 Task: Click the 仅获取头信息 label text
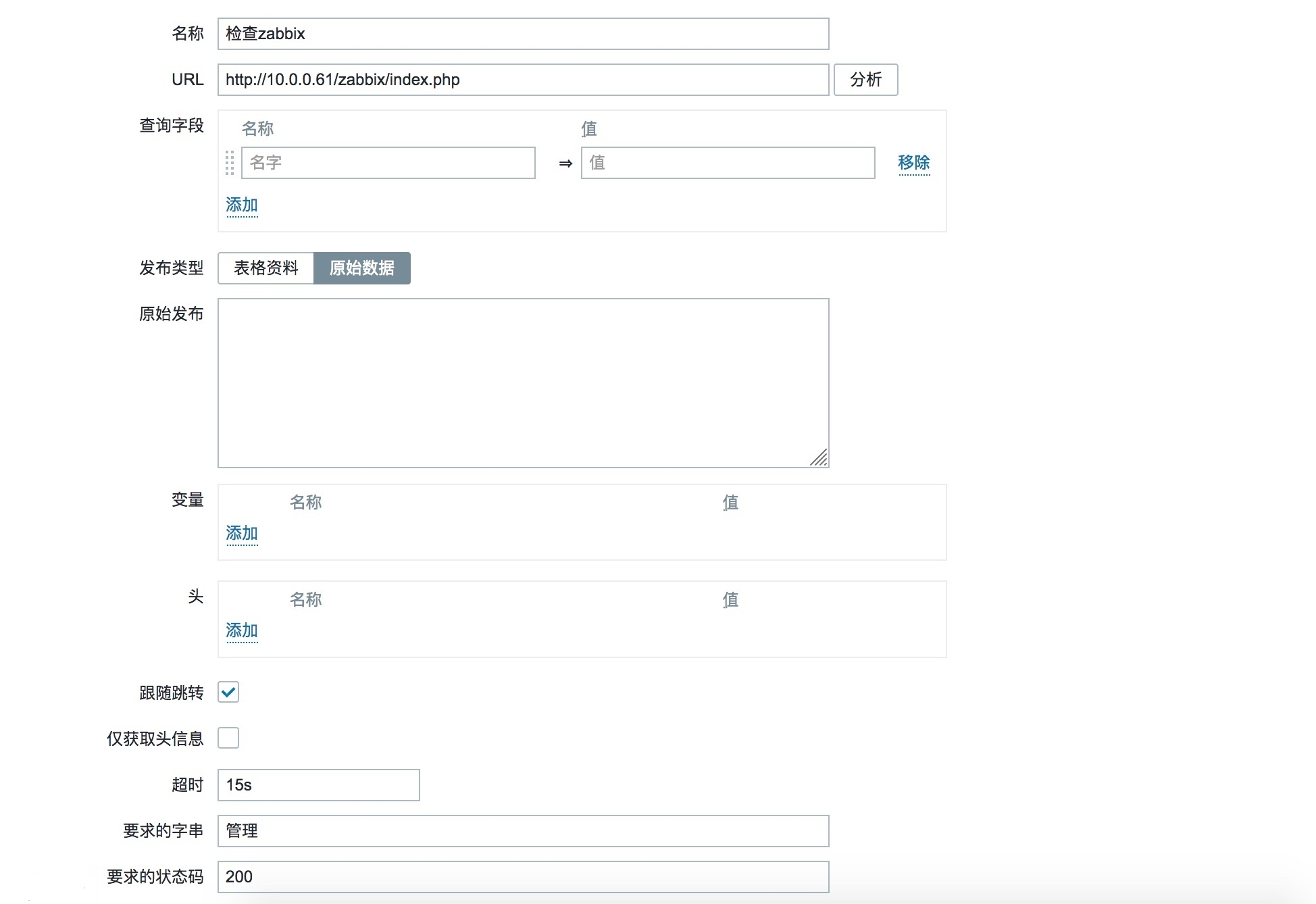click(x=155, y=739)
